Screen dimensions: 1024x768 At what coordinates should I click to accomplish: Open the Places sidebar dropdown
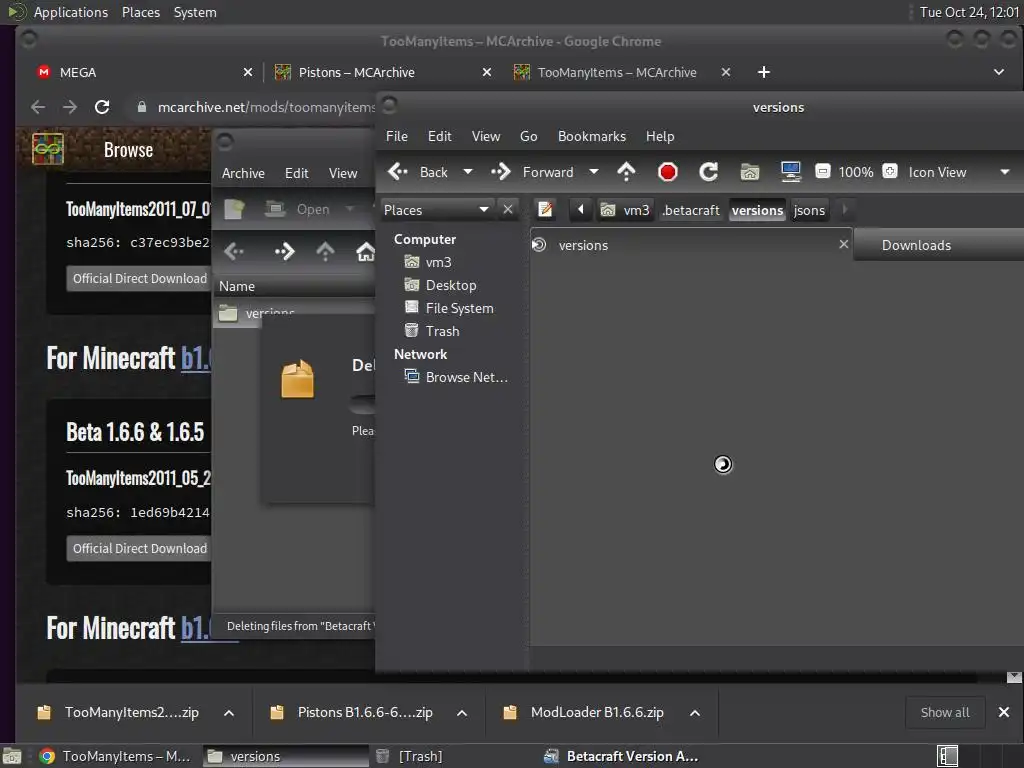[x=437, y=210]
